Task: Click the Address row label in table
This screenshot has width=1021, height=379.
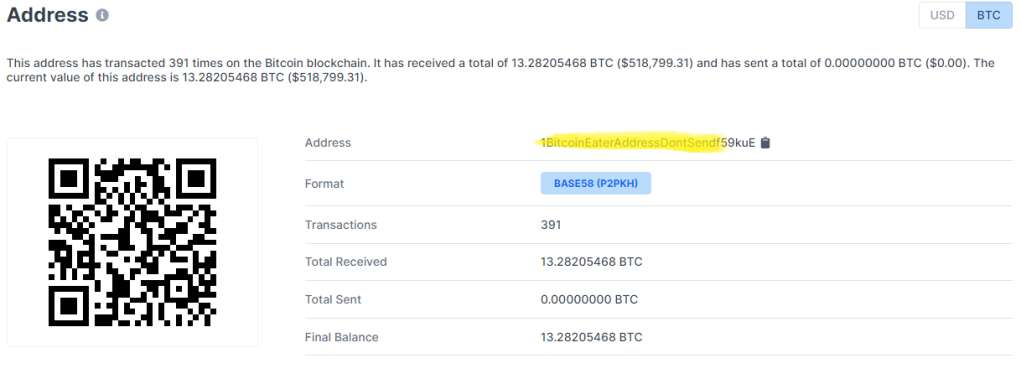Action: tap(328, 143)
